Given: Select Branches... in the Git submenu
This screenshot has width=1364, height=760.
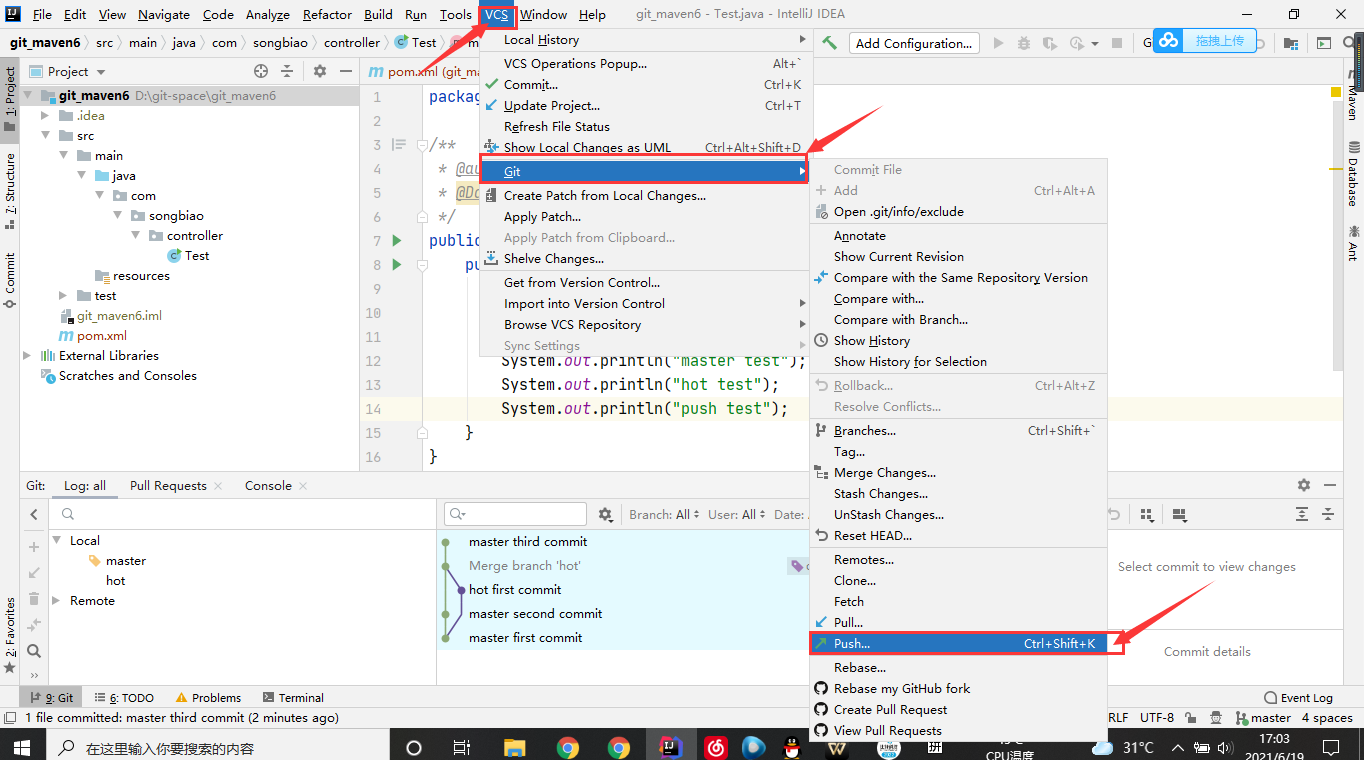Looking at the screenshot, I should (x=958, y=431).
